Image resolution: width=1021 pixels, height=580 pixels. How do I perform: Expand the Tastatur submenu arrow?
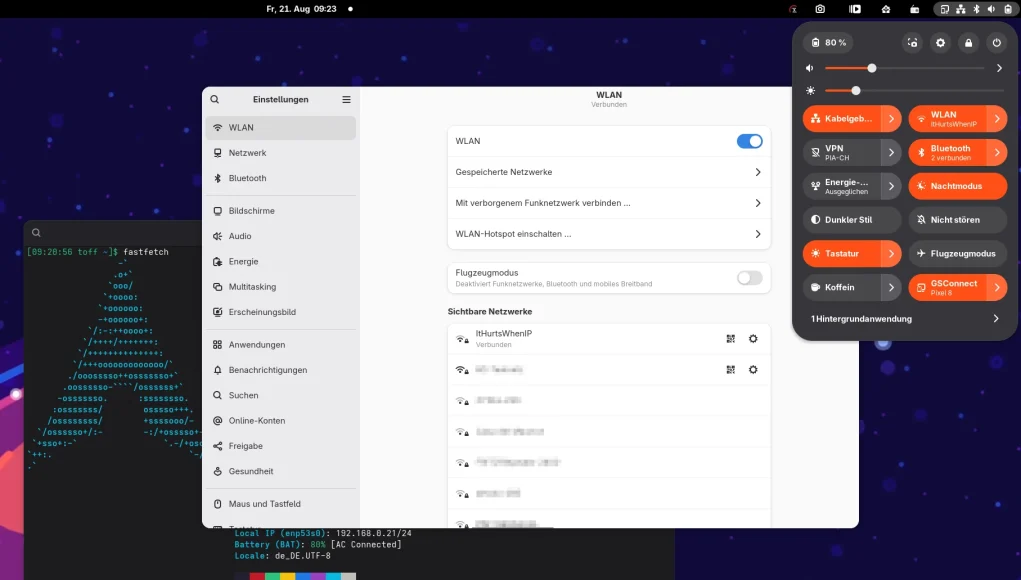click(891, 254)
